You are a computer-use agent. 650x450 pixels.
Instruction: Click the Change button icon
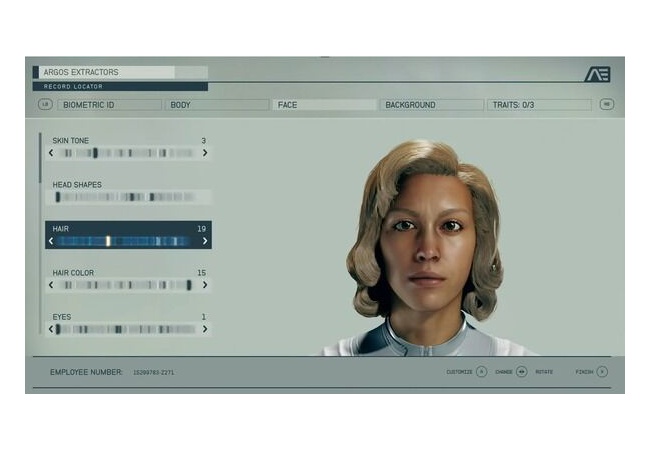tap(521, 372)
